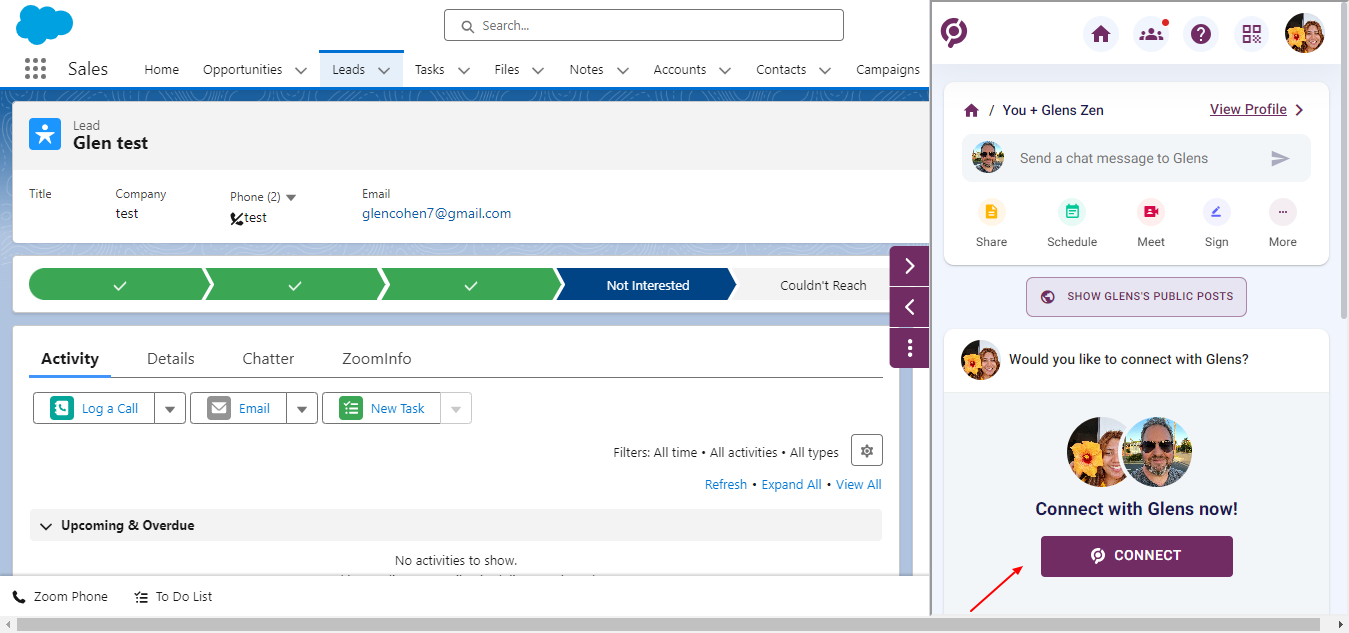
Task: Click the Salesforce cloud logo
Action: pyautogui.click(x=45, y=25)
